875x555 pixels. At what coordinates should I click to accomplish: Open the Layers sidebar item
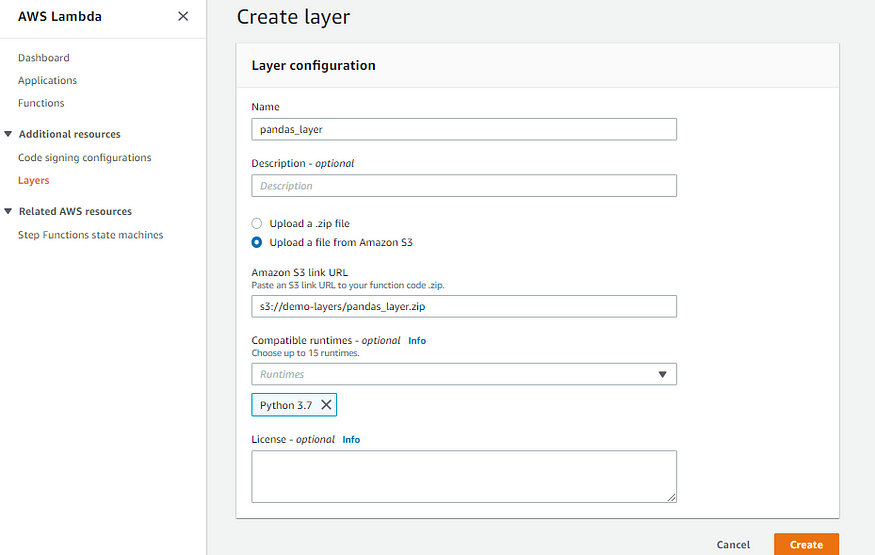[33, 180]
